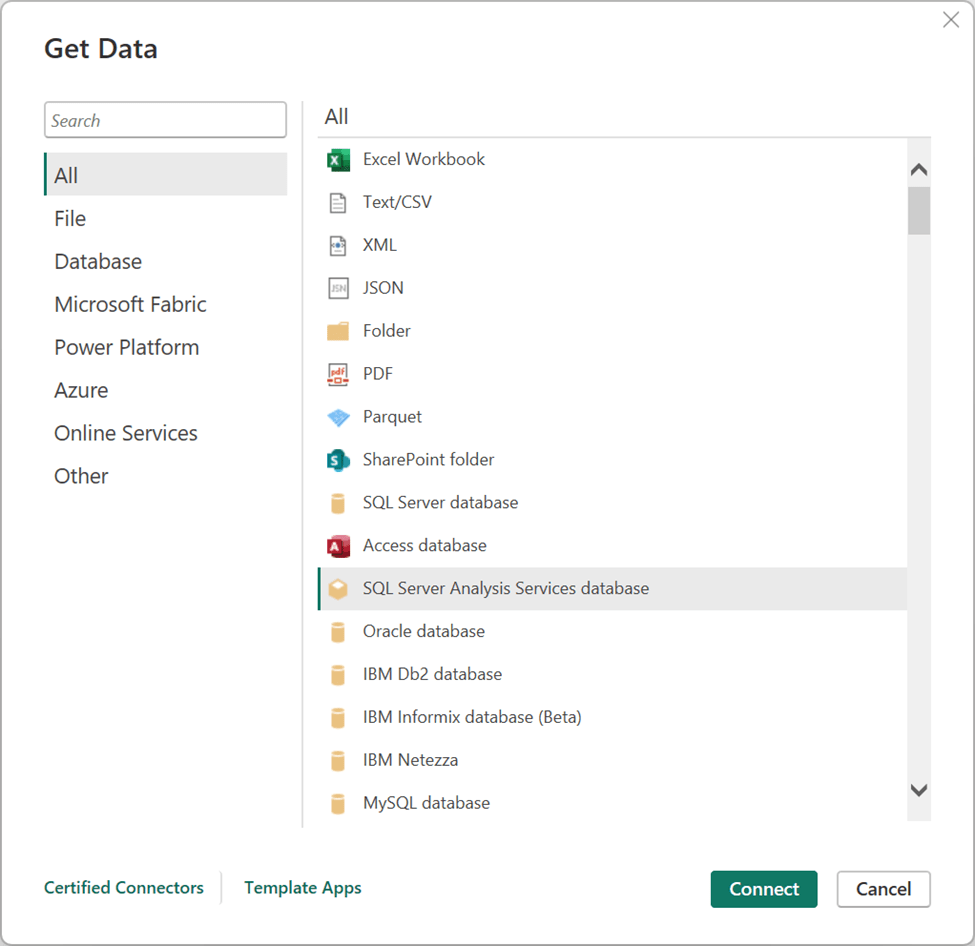Click the Excel Workbook icon

tap(338, 159)
